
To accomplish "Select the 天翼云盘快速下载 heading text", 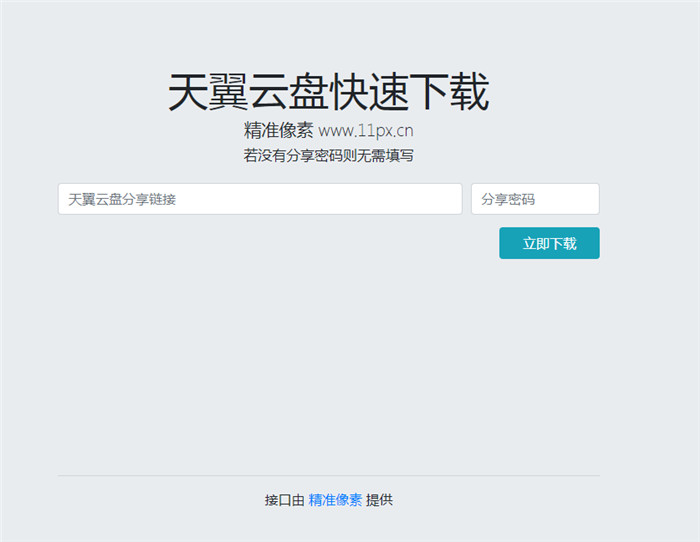I will (329, 92).
